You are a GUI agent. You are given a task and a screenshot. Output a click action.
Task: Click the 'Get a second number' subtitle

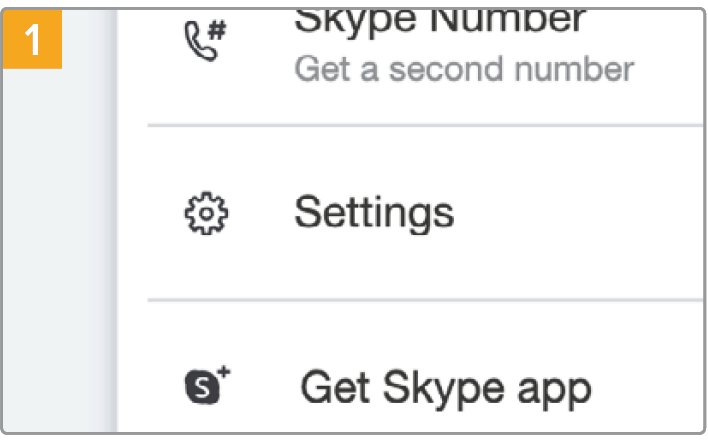[x=464, y=69]
